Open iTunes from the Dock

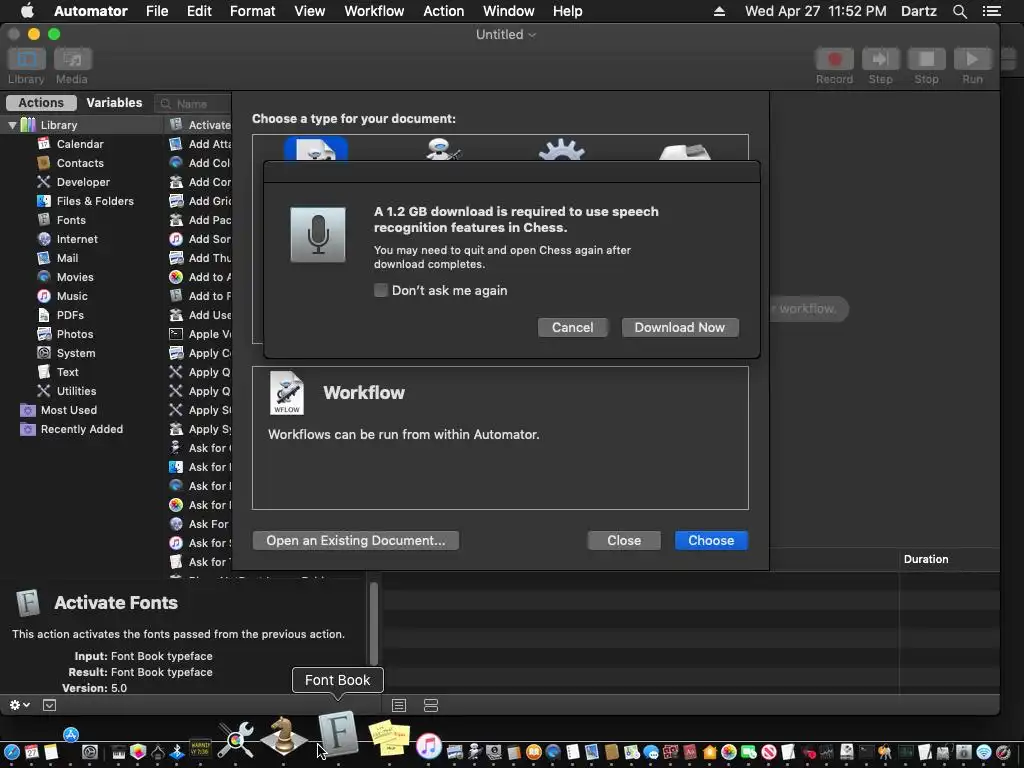(x=428, y=746)
